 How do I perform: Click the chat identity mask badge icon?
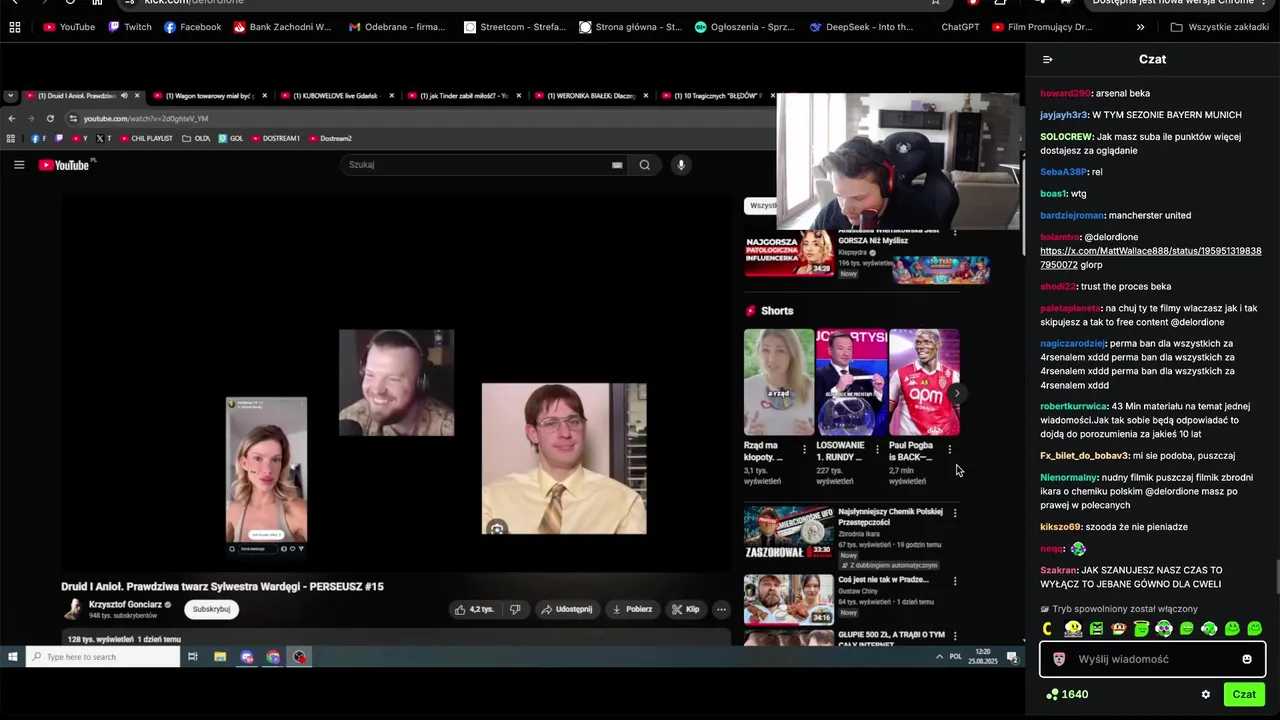click(1059, 659)
